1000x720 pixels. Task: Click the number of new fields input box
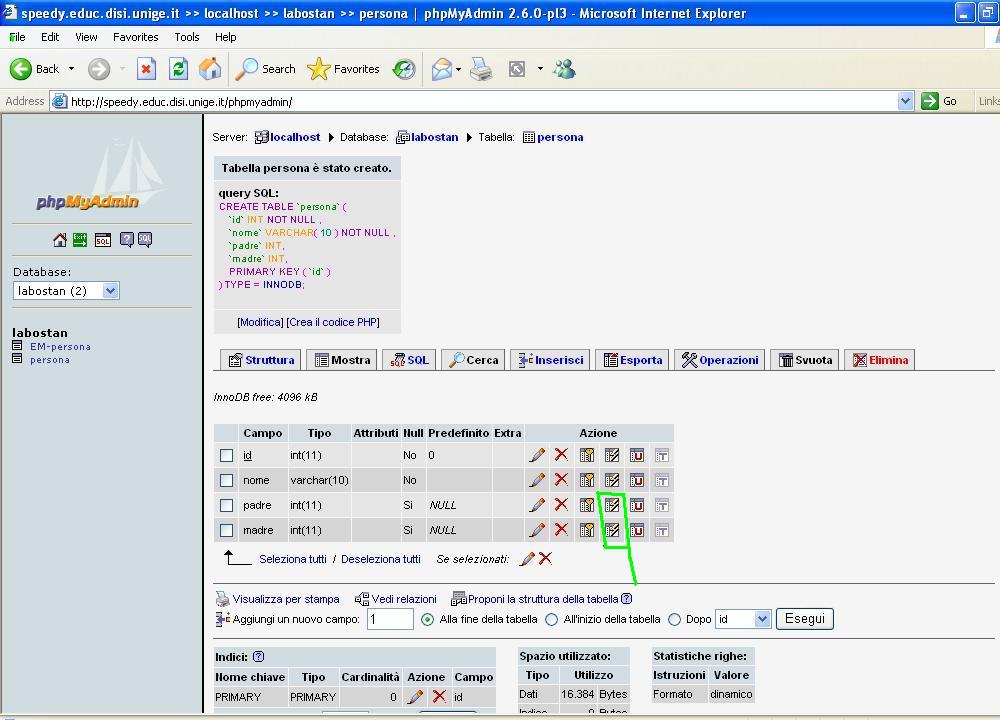390,619
